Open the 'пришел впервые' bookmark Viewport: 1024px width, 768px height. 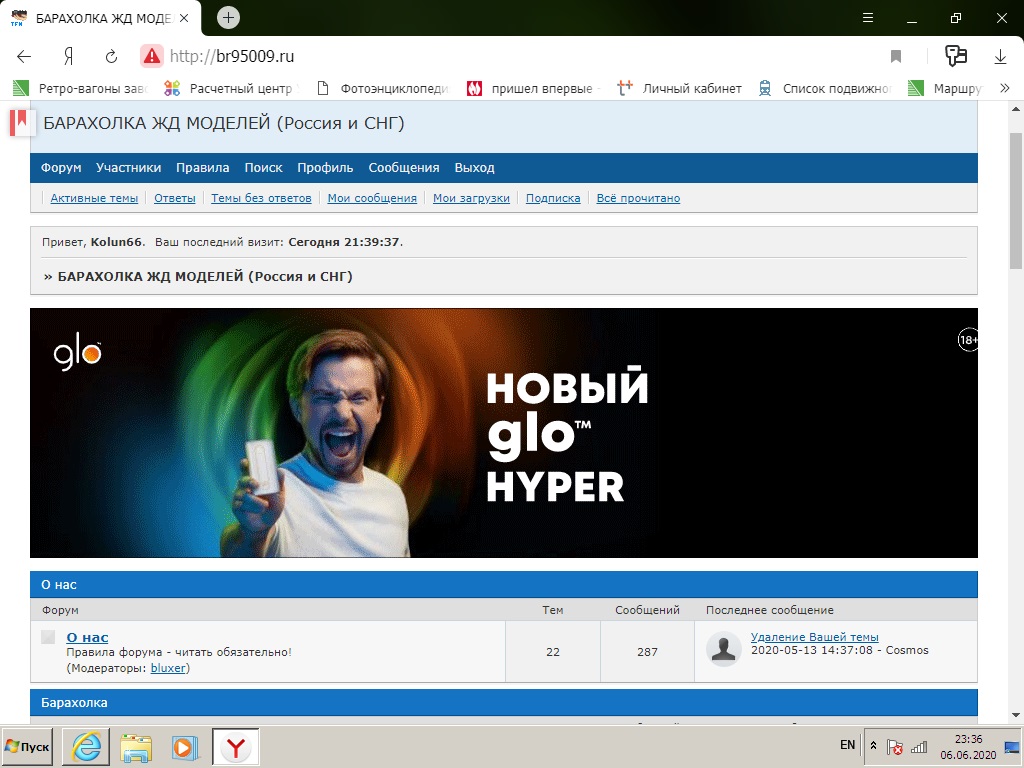click(x=534, y=88)
